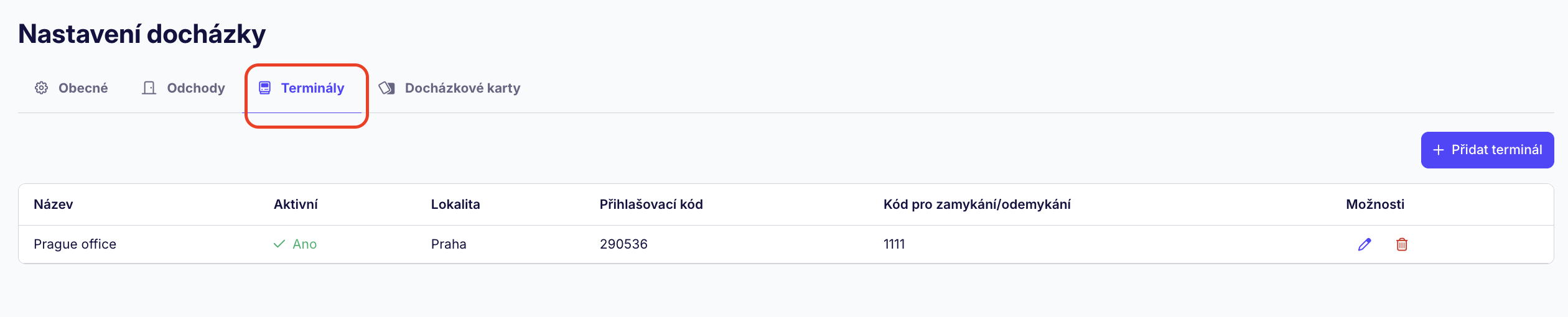Click the Název column header
This screenshot has width=1568, height=317.
click(x=54, y=204)
